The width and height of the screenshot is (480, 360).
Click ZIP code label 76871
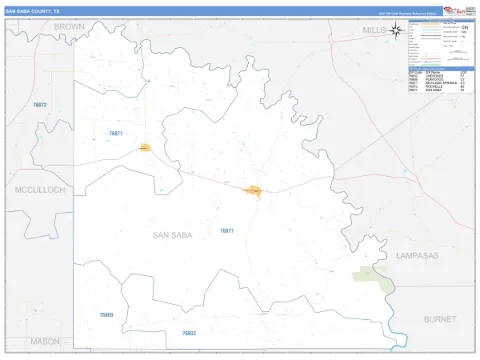pyautogui.click(x=116, y=133)
